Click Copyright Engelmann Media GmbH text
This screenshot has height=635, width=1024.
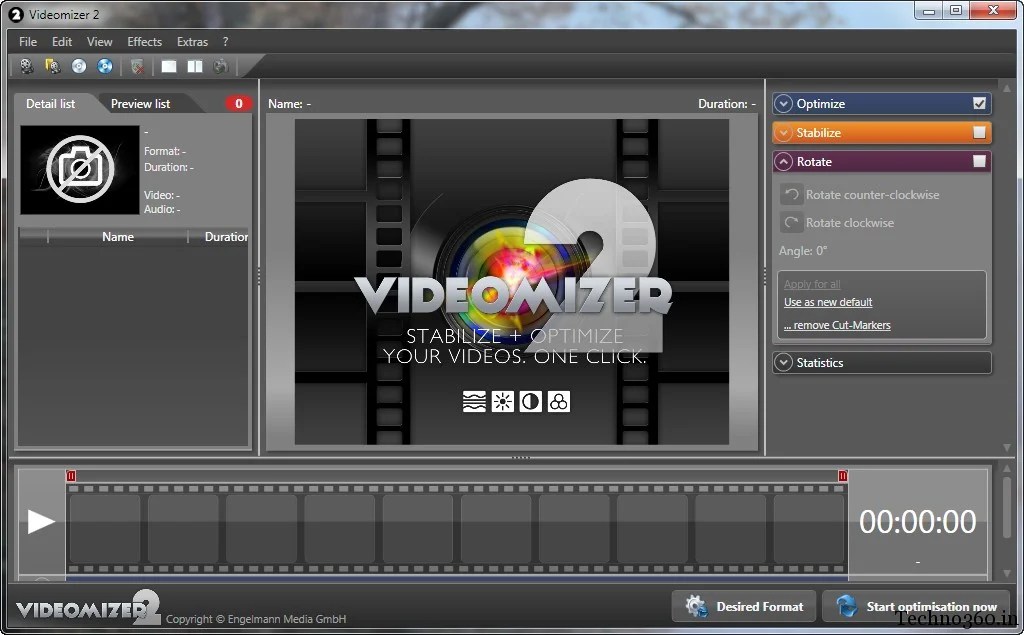pyautogui.click(x=256, y=619)
